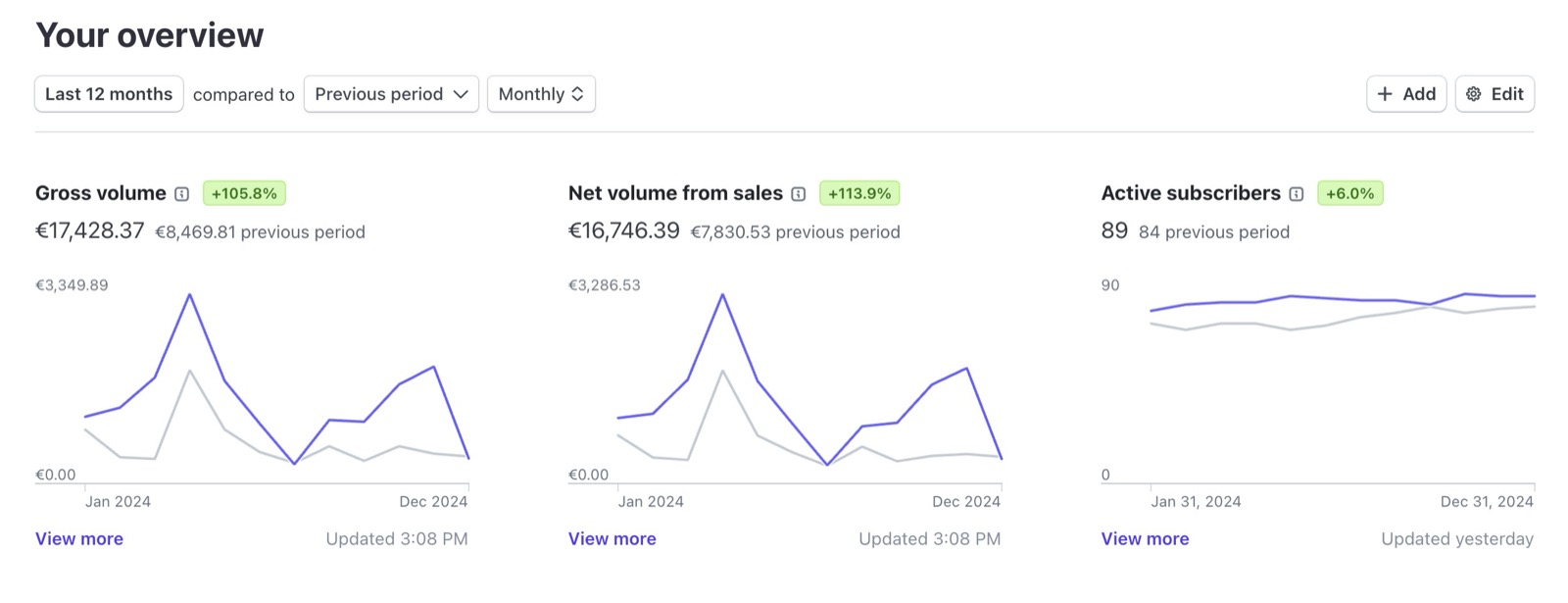This screenshot has height=603, width=1568.
Task: Click the +113.9% net volume badge
Action: (859, 194)
